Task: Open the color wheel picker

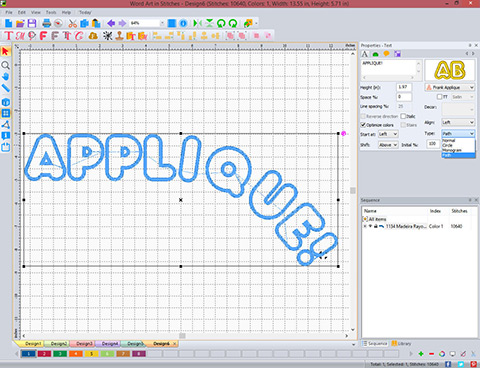Action: coord(442,354)
